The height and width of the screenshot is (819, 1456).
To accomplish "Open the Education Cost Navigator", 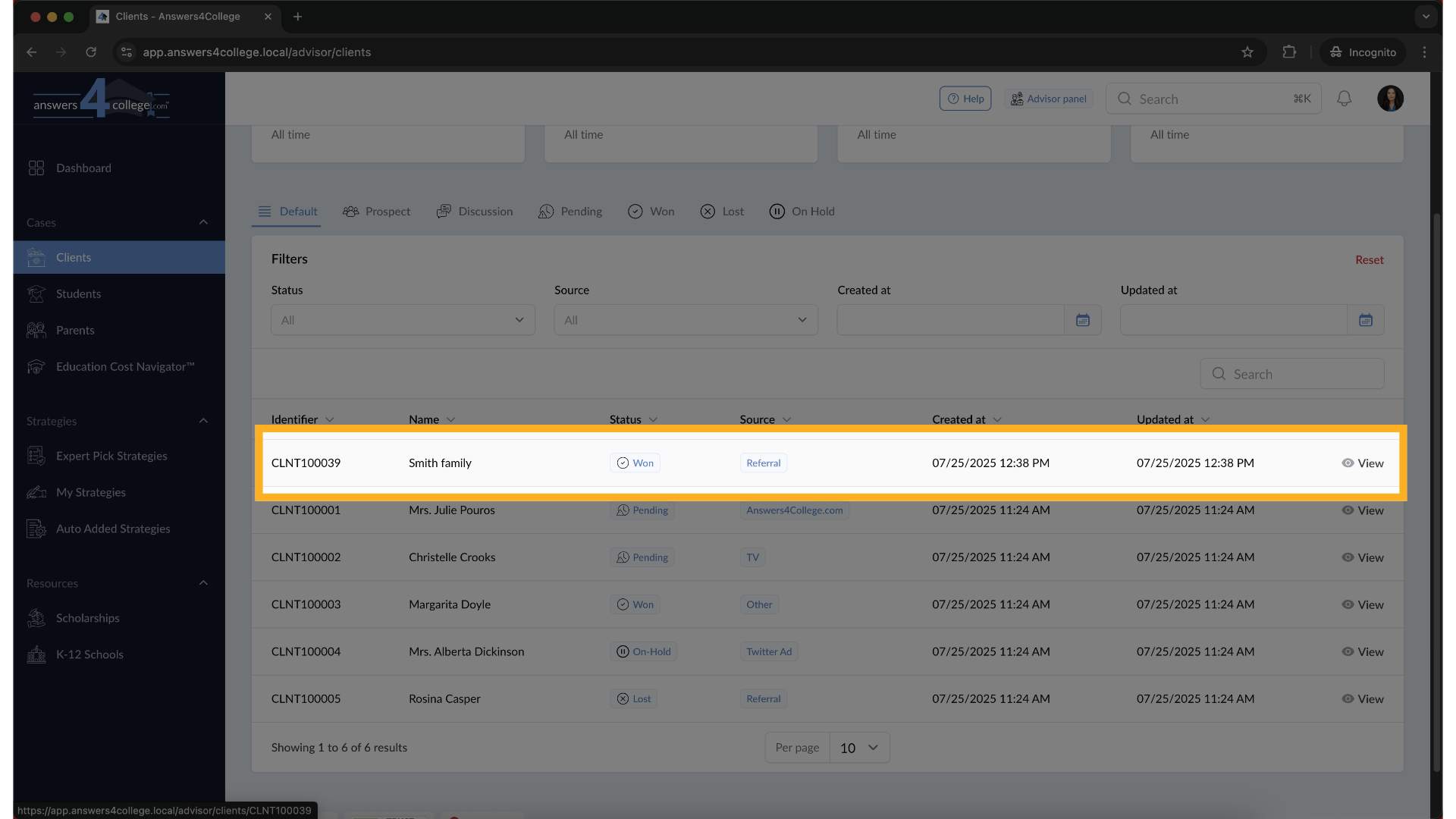I will (124, 367).
